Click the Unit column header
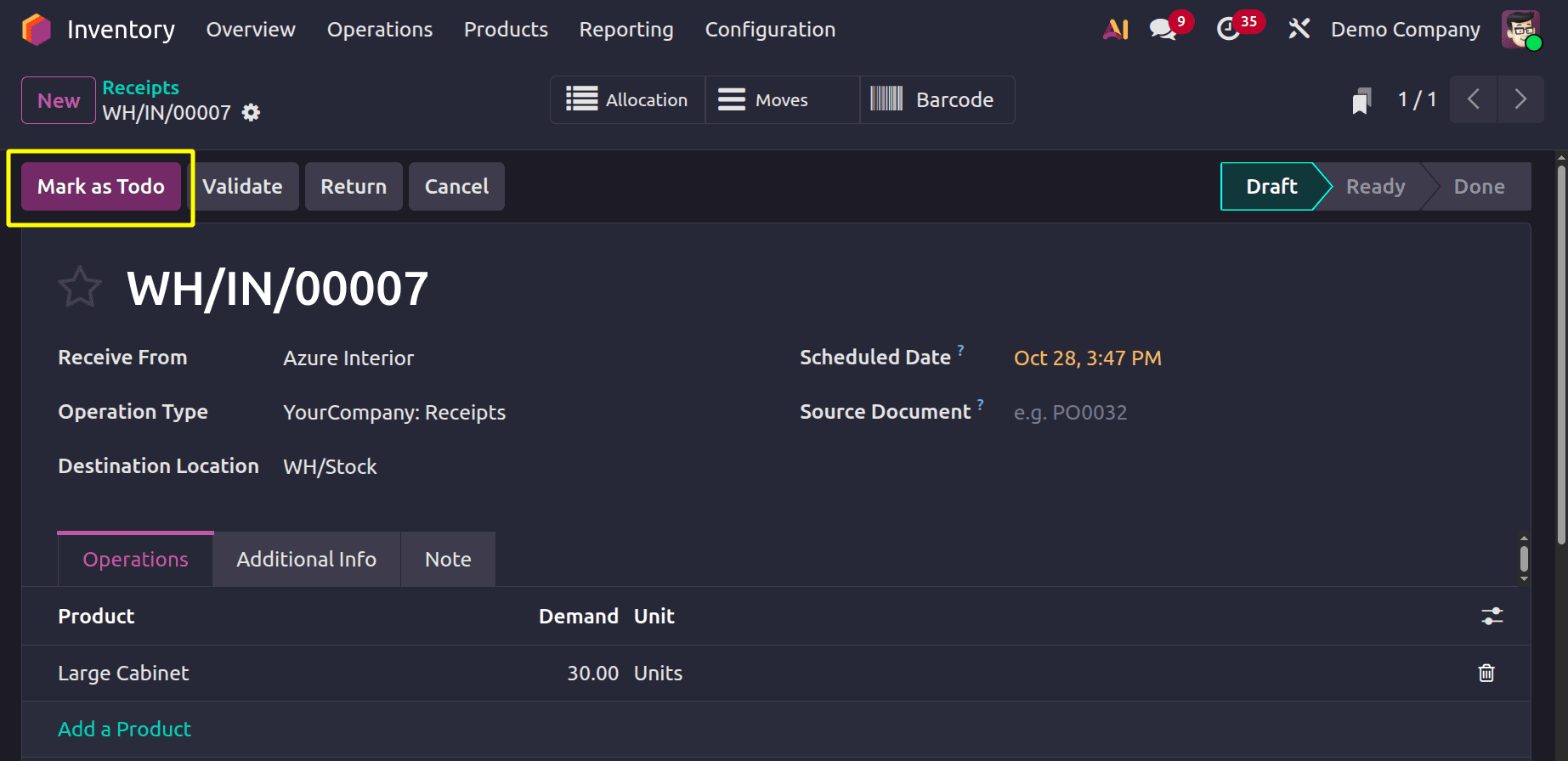 point(654,616)
